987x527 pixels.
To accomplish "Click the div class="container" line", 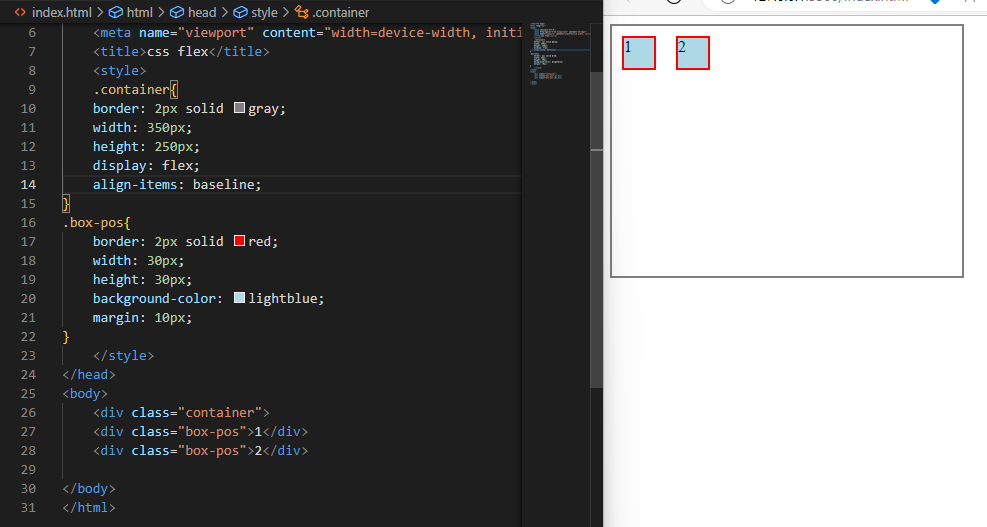I will coord(181,412).
